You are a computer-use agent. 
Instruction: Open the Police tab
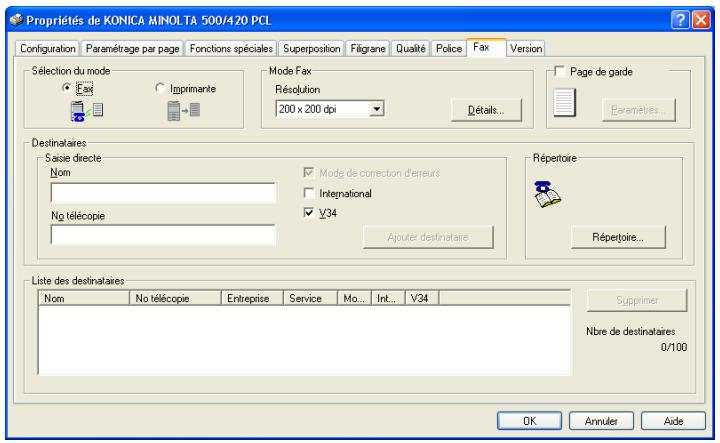tap(449, 48)
